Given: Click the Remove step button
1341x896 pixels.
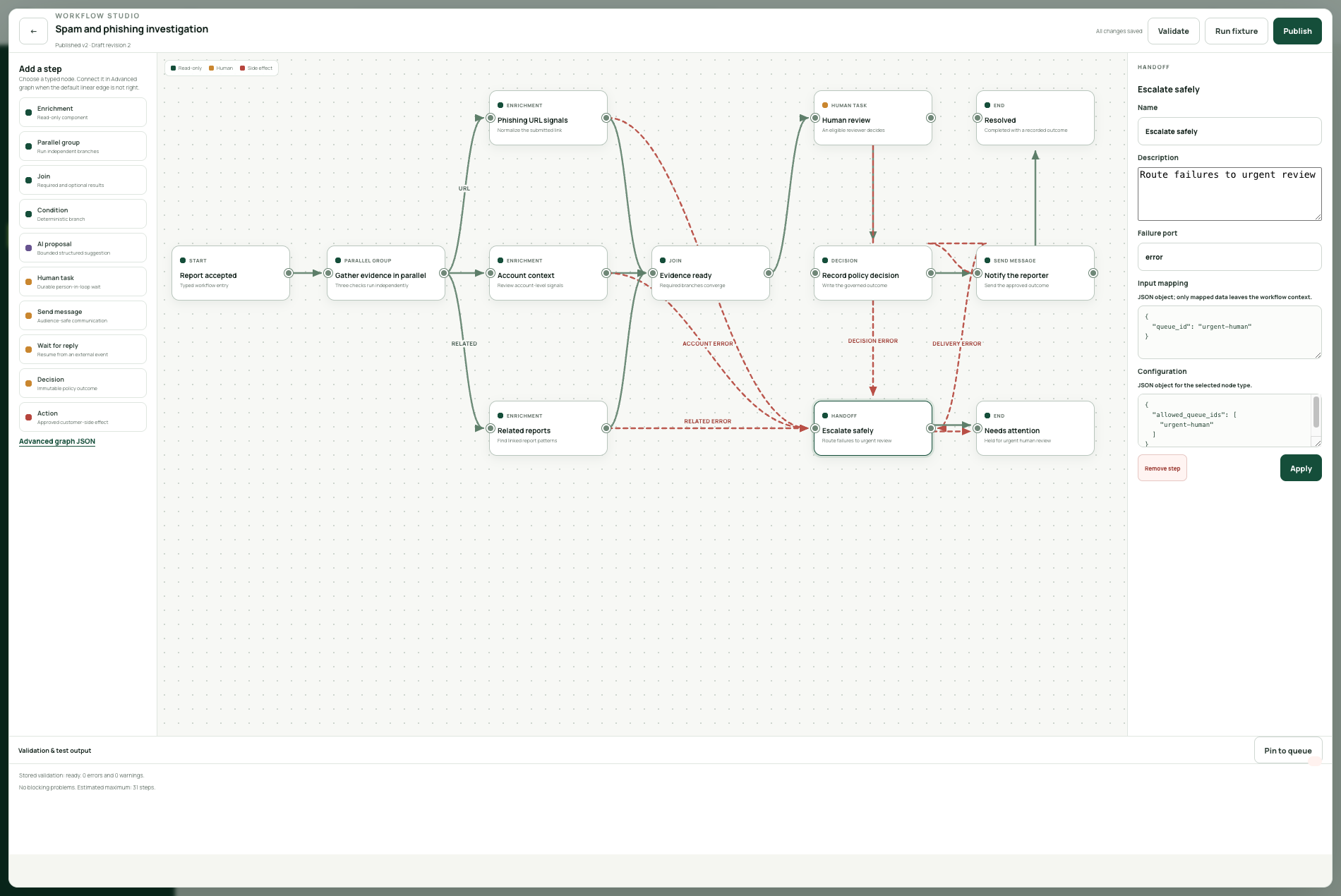Looking at the screenshot, I should coord(1162,468).
